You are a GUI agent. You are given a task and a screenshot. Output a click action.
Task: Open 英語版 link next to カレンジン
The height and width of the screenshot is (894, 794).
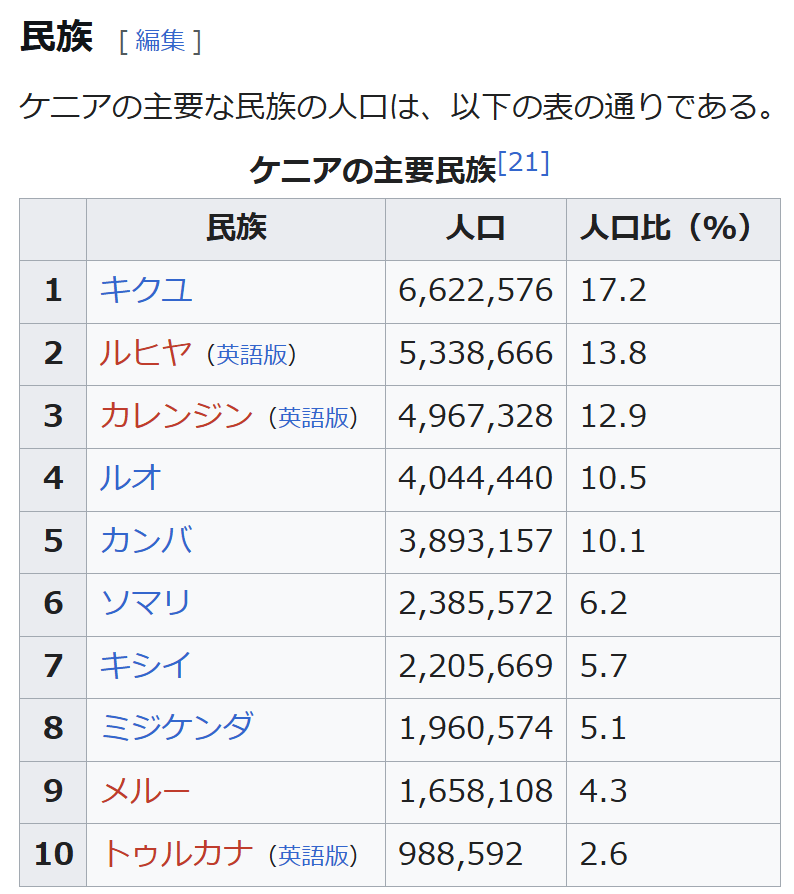click(313, 418)
